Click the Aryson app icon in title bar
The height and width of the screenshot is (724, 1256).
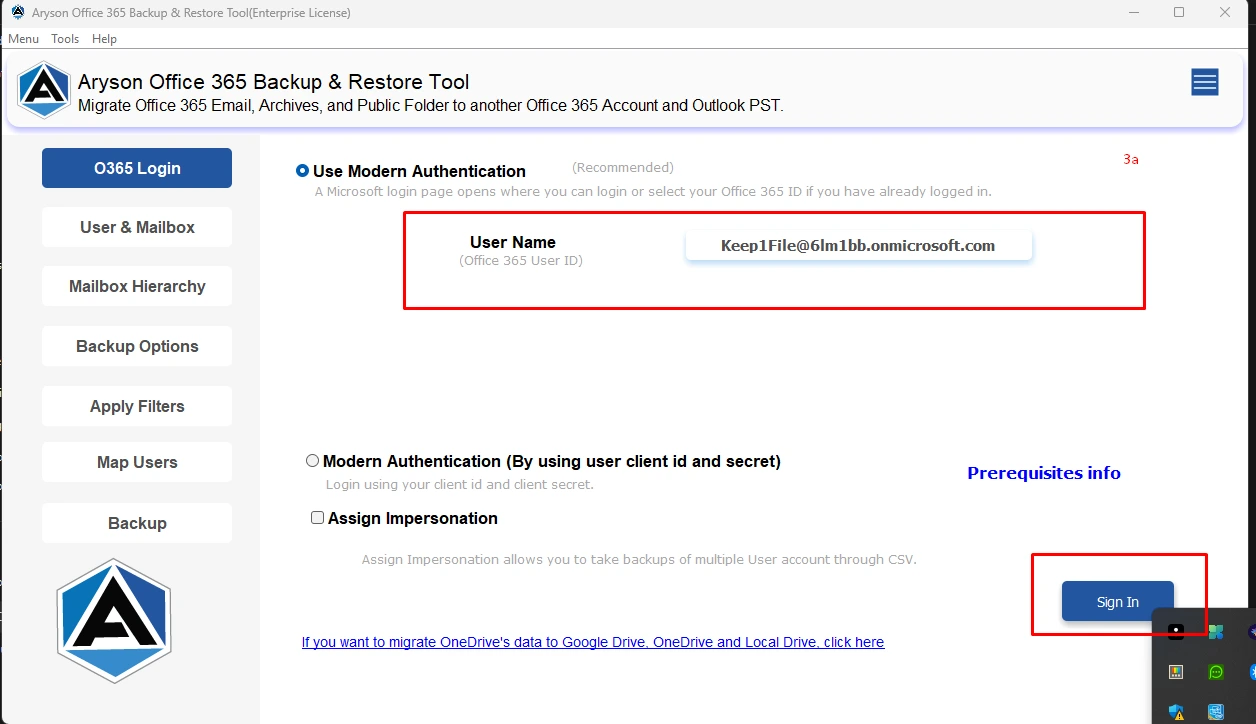point(17,12)
